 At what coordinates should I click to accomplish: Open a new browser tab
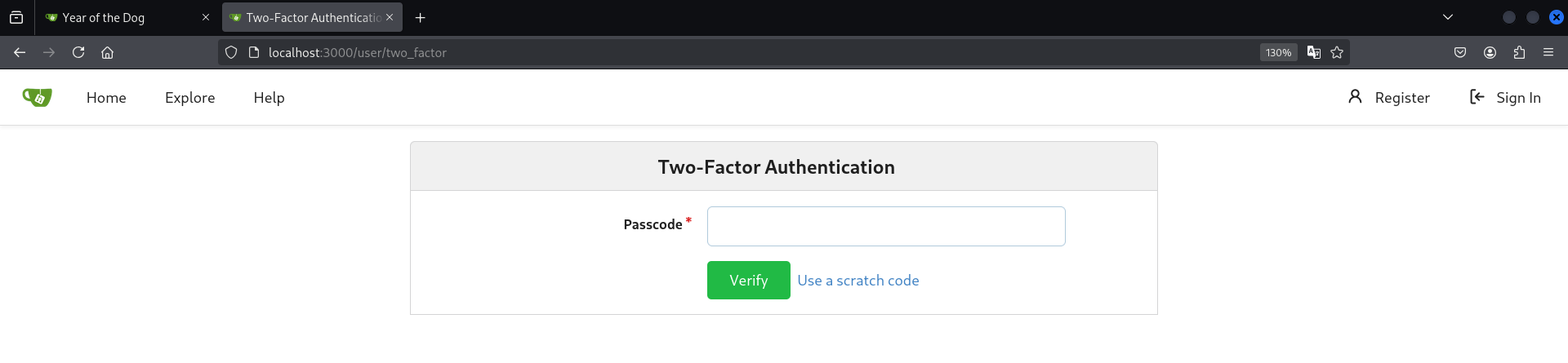420,17
